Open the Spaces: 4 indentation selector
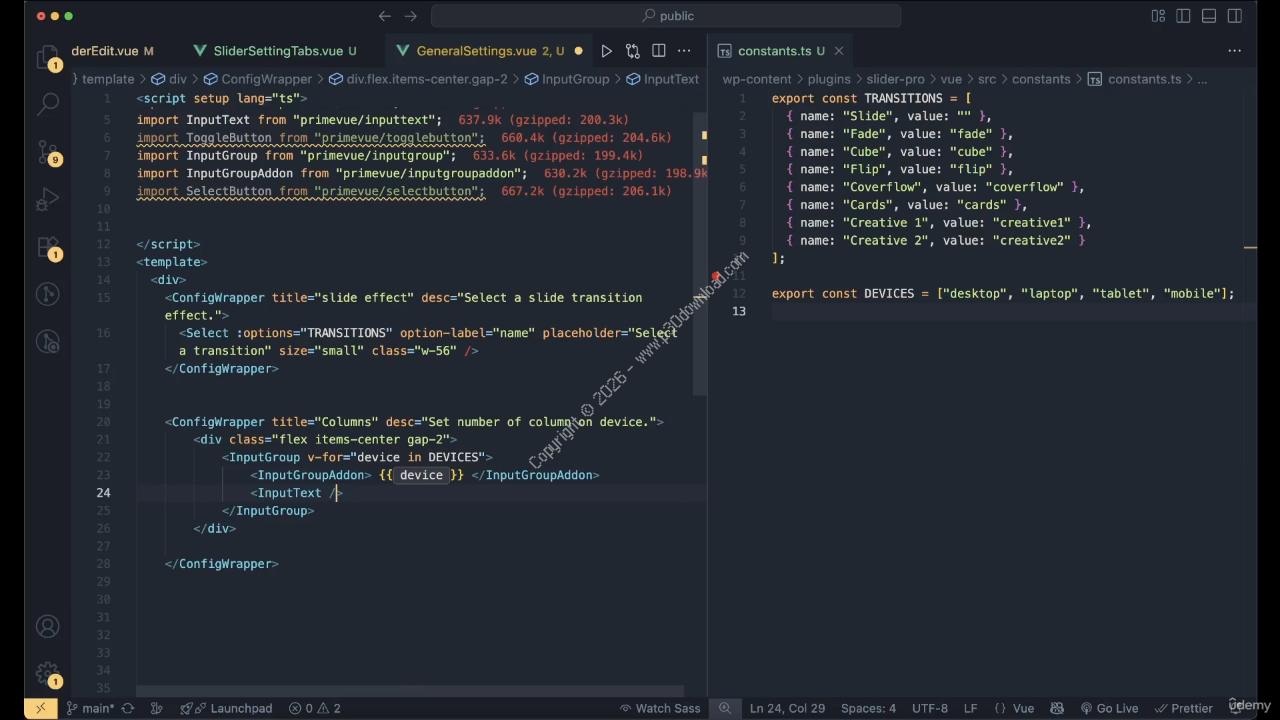The width and height of the screenshot is (1280, 720). point(868,708)
